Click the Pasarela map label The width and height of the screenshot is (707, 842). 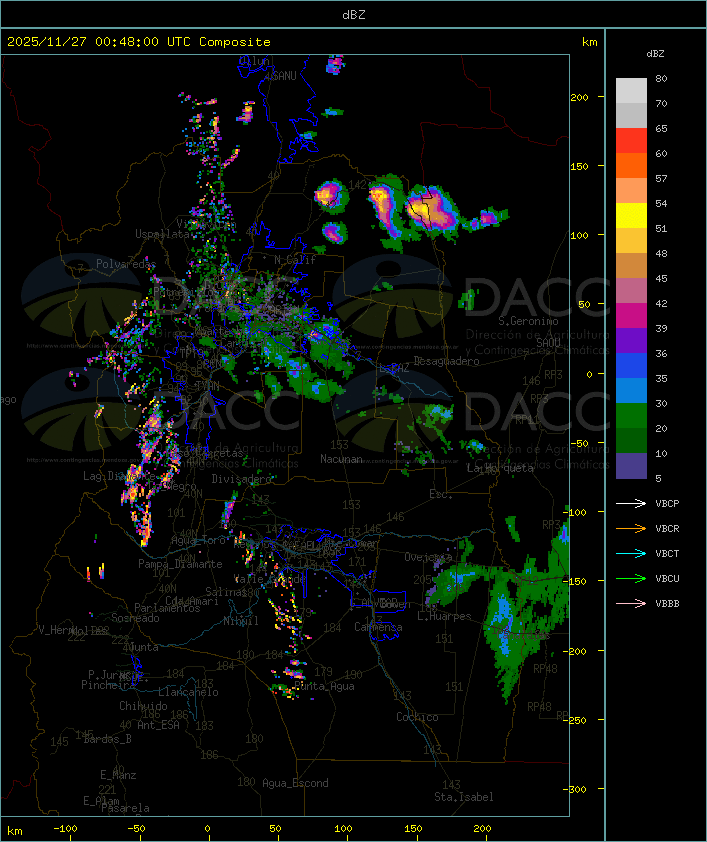tap(125, 808)
